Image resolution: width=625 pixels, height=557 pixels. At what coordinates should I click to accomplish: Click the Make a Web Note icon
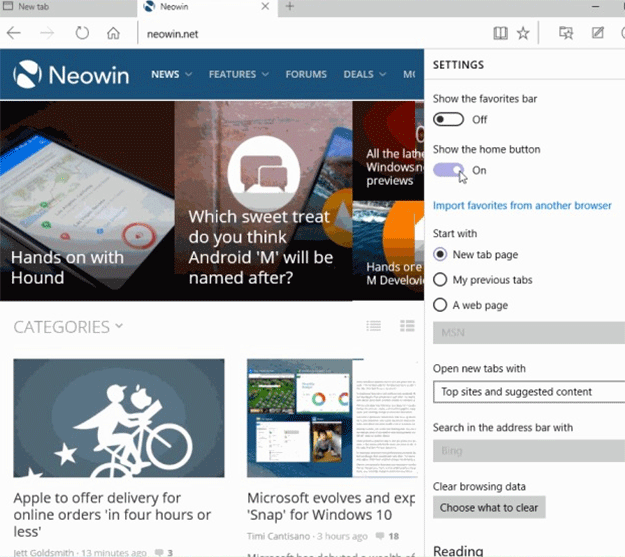[598, 33]
